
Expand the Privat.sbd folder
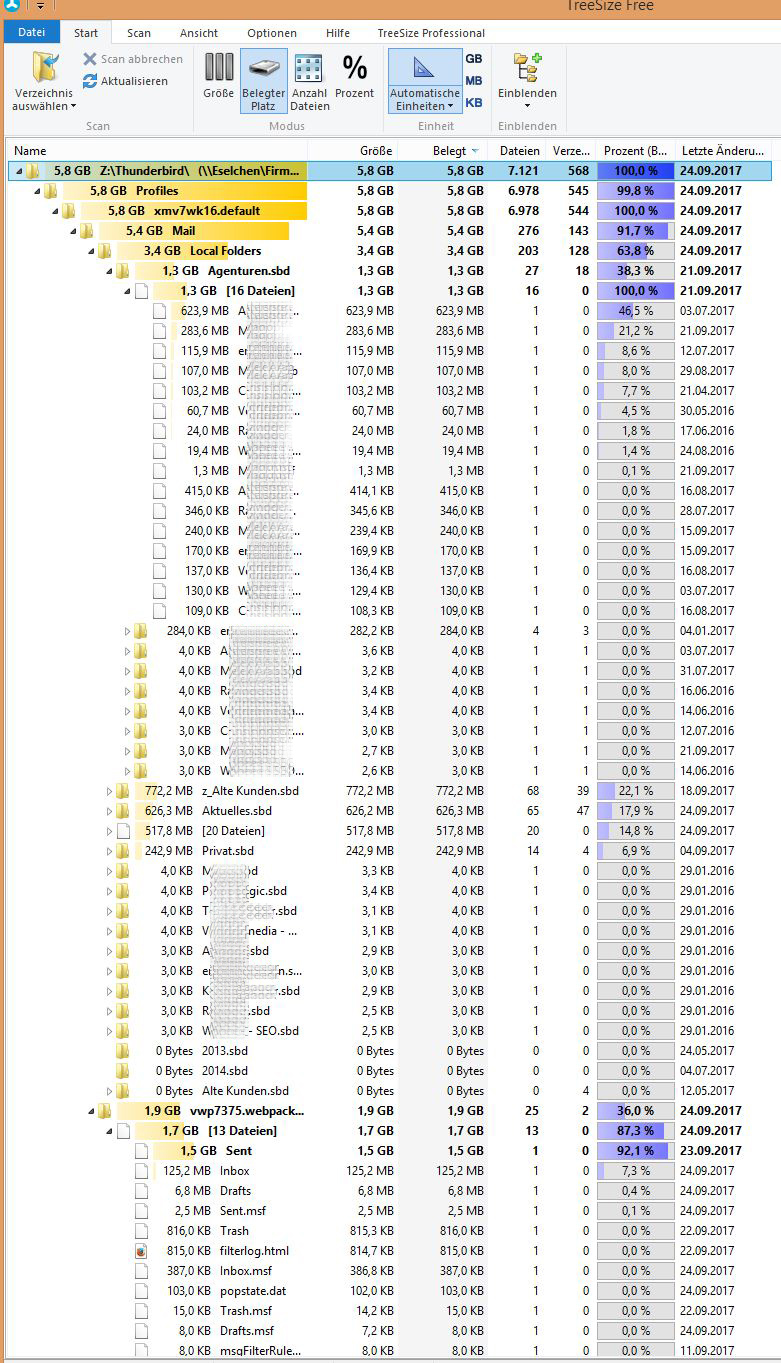(x=109, y=851)
